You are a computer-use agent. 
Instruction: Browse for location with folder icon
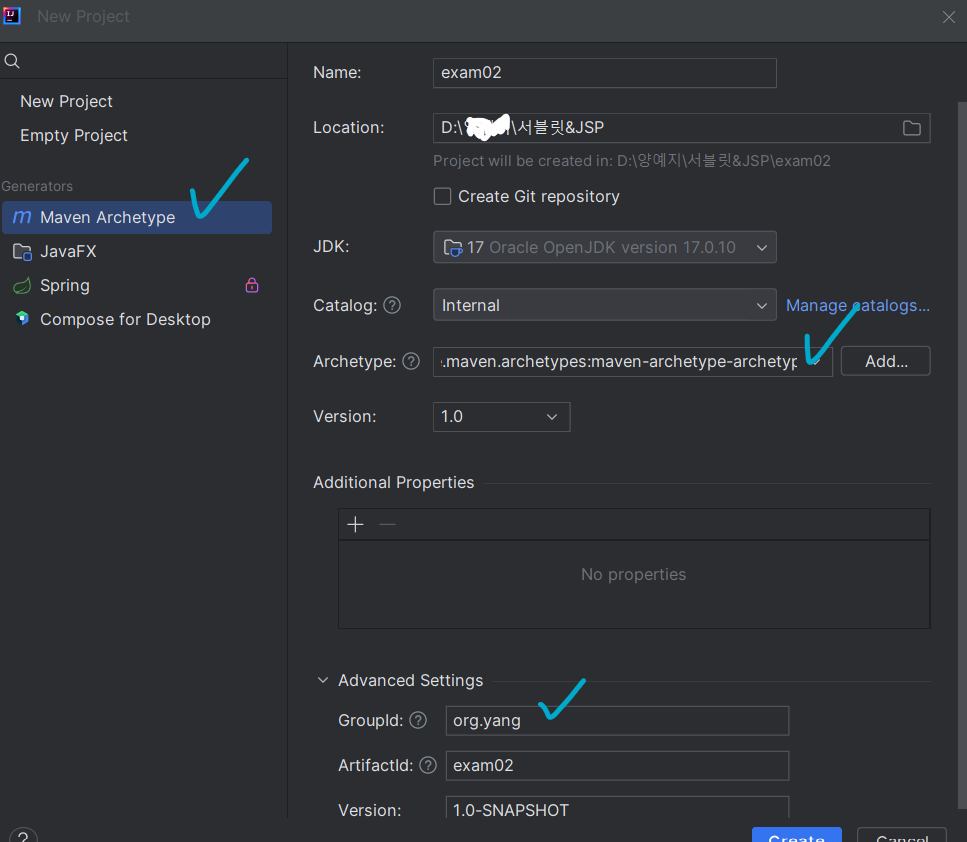click(911, 128)
